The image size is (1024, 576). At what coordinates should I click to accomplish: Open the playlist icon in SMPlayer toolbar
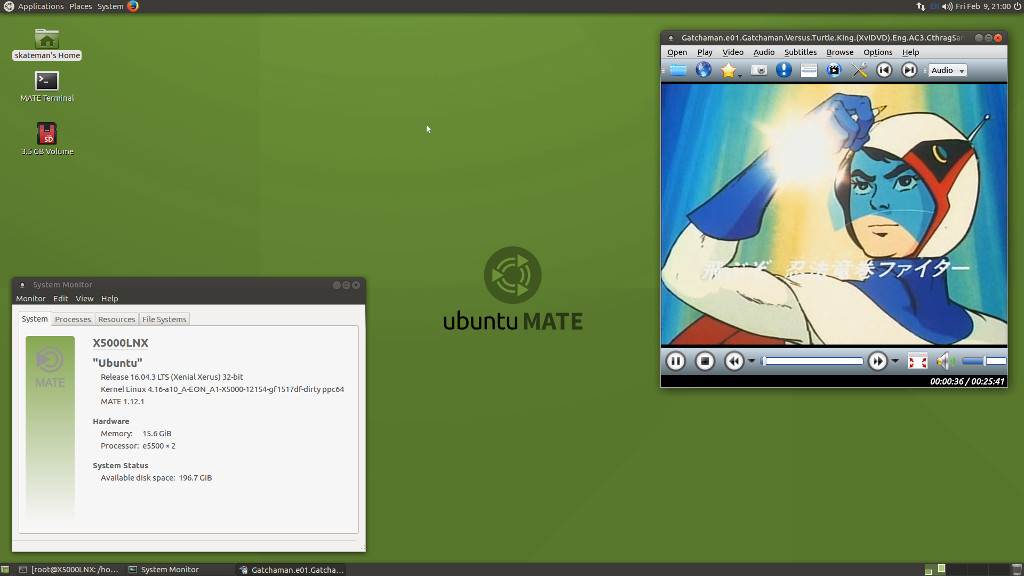click(x=808, y=70)
